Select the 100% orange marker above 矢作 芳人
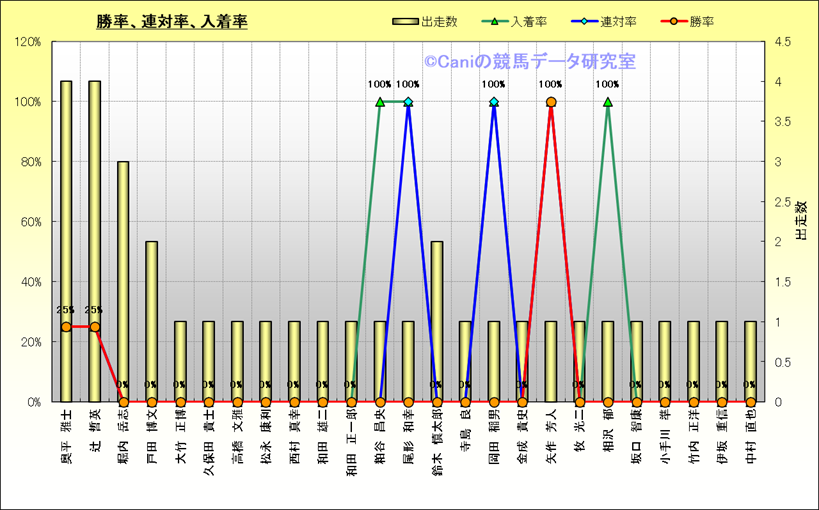Screen dimensions: 819x510 (x=551, y=102)
